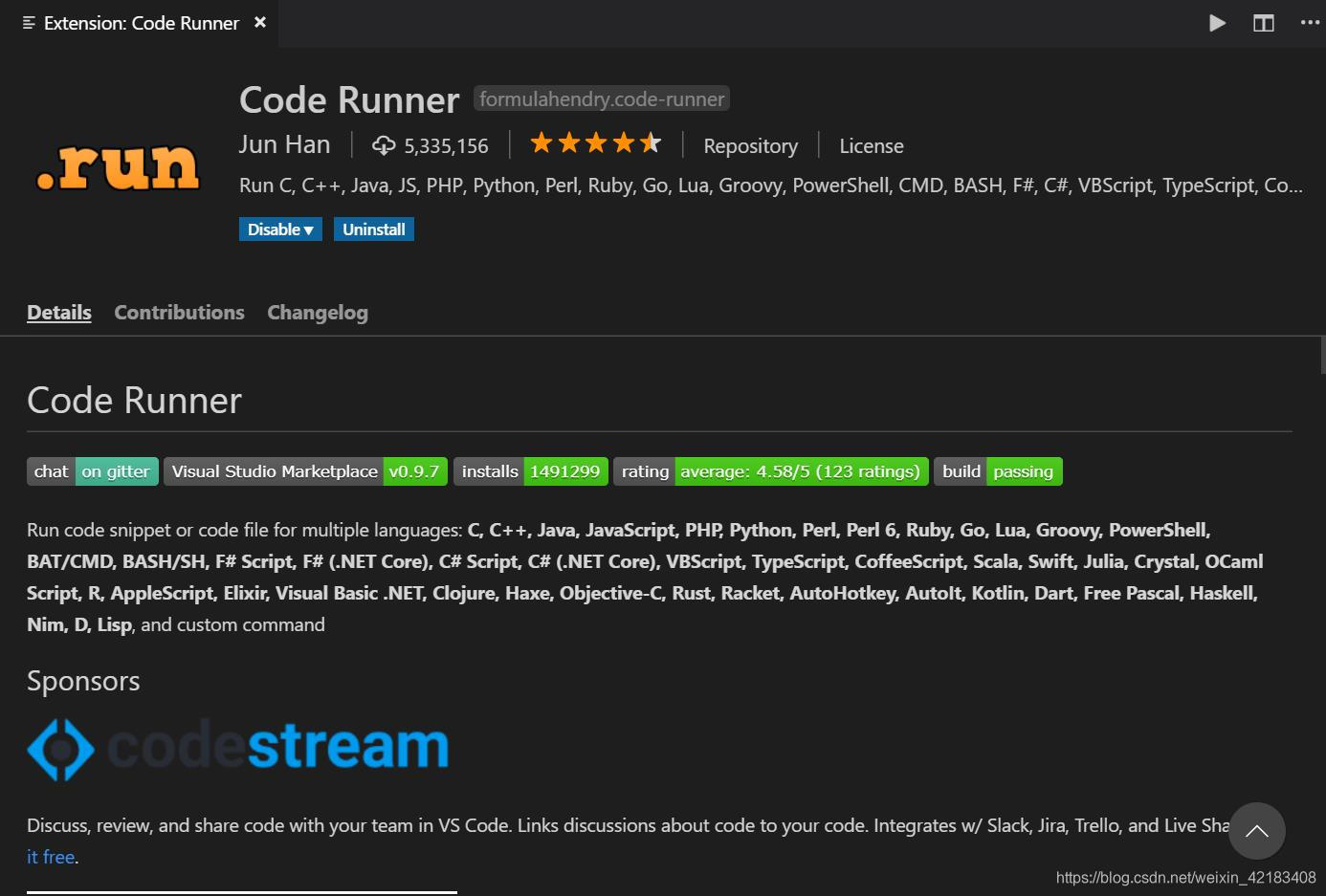Click the star rating icons

[x=595, y=143]
